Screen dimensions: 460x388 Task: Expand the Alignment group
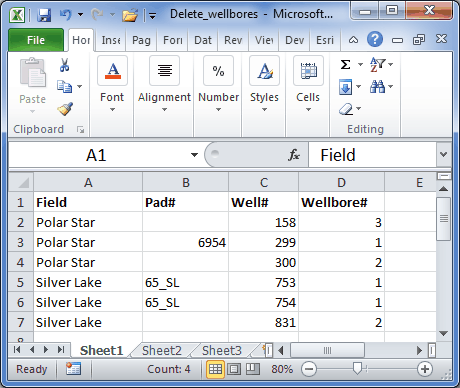pos(164,85)
